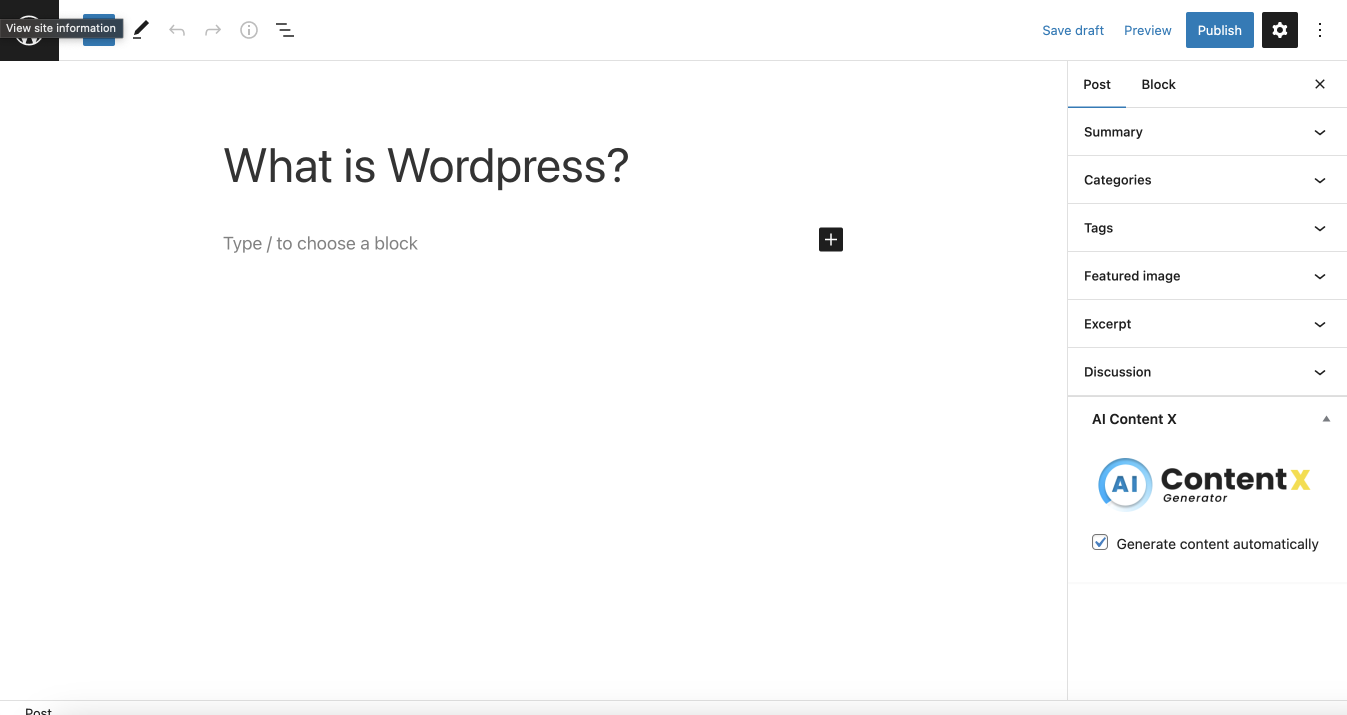Screen dimensions: 1347x715
Task: Uncheck Generate content automatically checkbox
Action: point(1100,542)
